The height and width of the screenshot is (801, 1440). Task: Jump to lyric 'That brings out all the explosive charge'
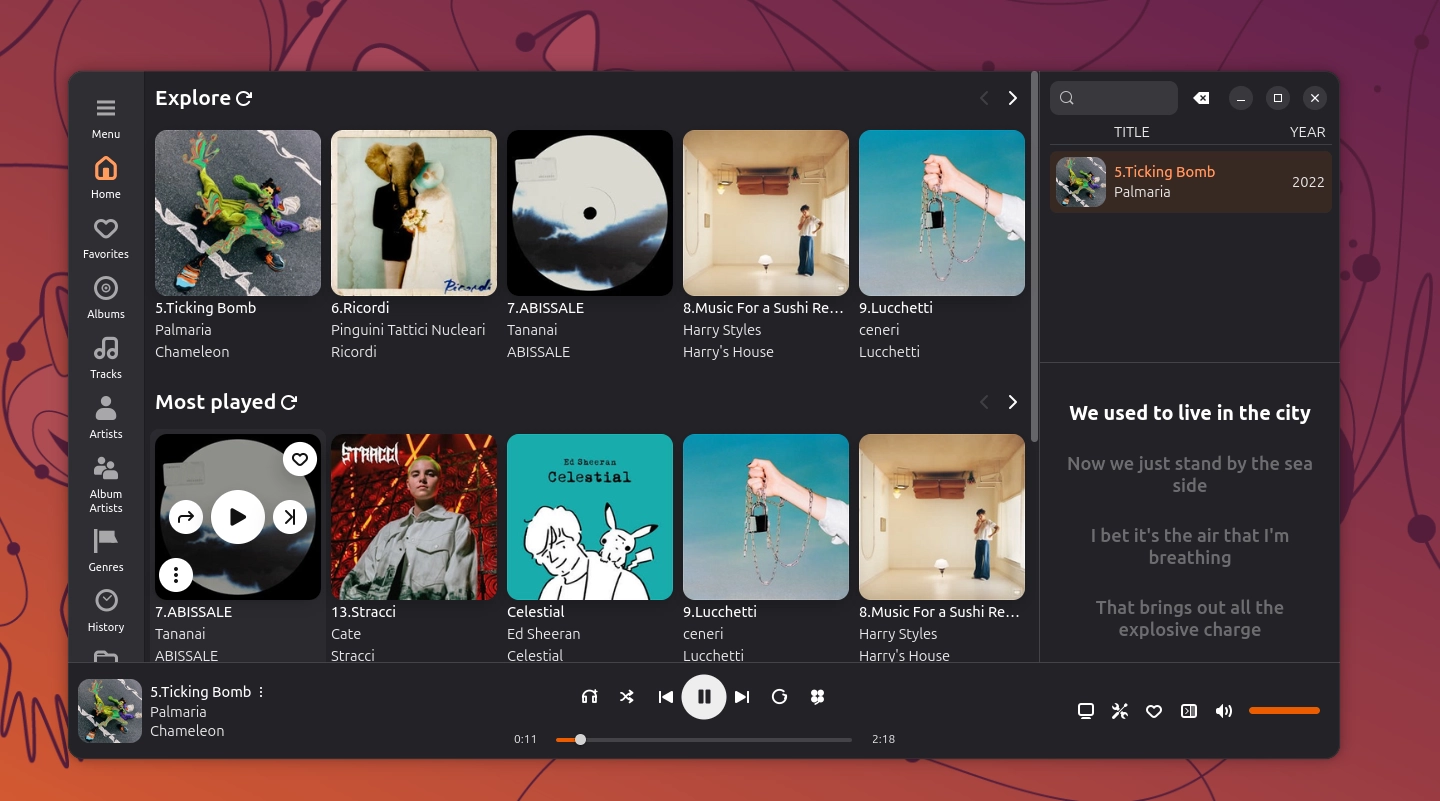(1190, 618)
